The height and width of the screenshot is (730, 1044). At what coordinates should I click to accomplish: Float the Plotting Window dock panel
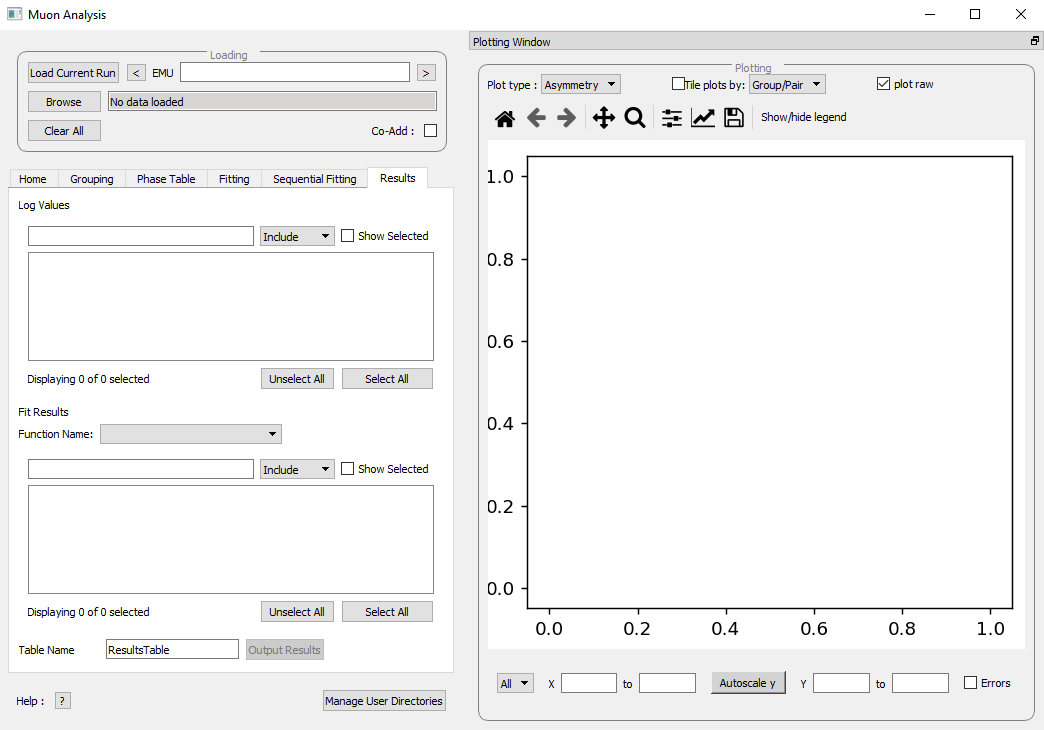pyautogui.click(x=1035, y=42)
